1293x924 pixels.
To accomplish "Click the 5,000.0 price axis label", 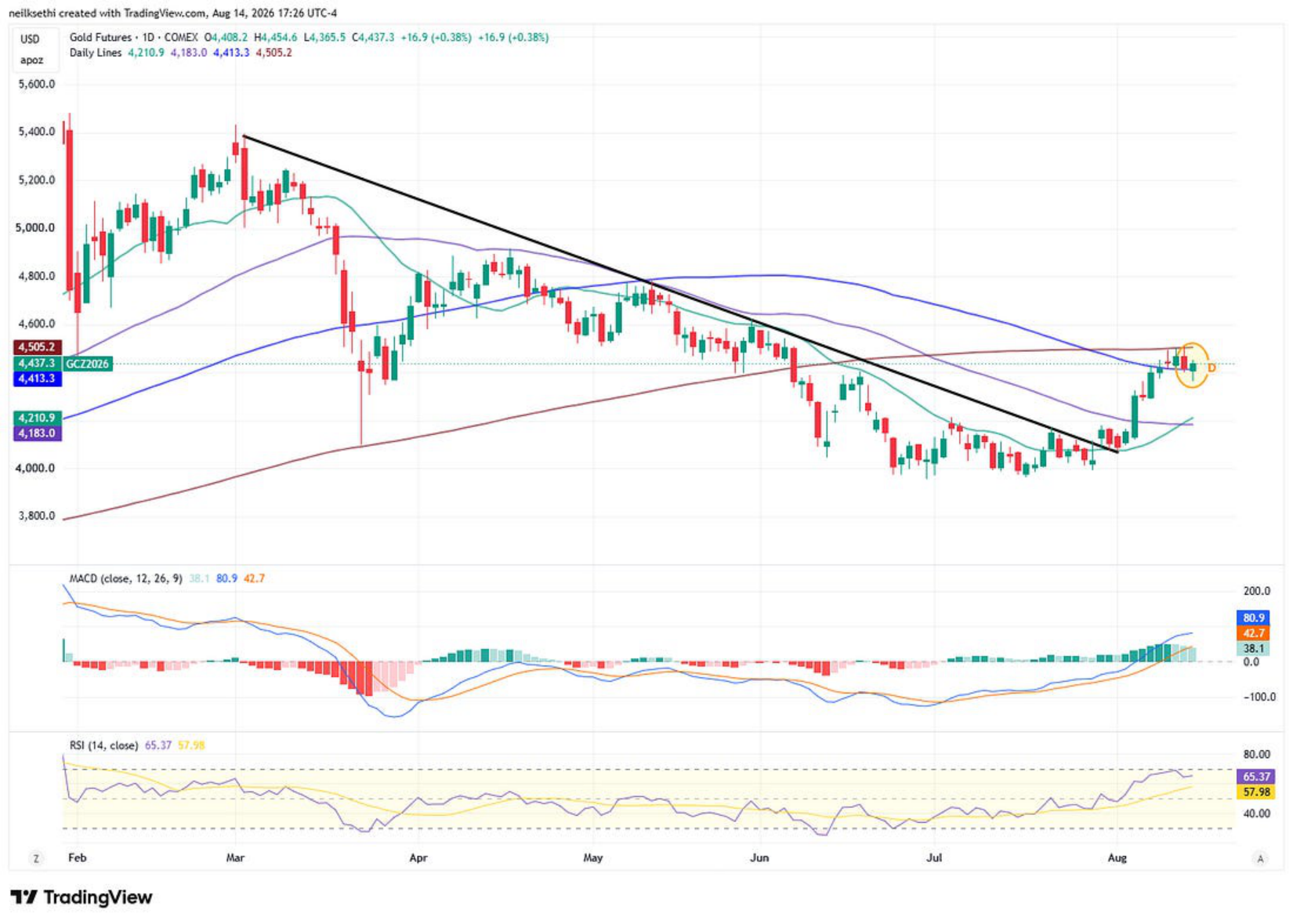I will (x=36, y=228).
